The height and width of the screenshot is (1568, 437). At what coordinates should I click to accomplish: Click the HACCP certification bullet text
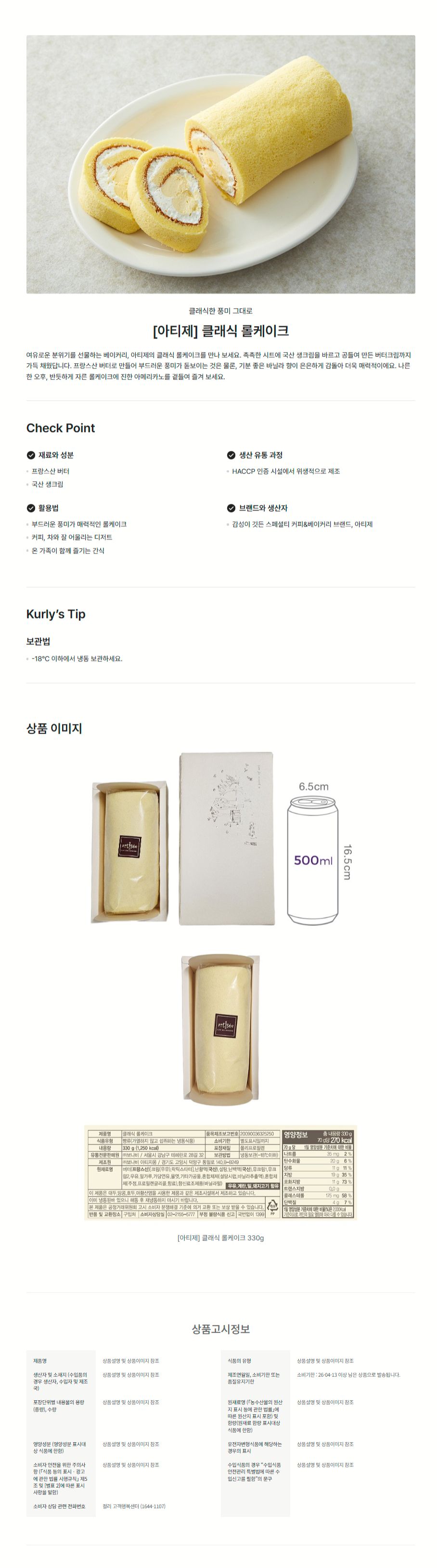pyautogui.click(x=286, y=471)
